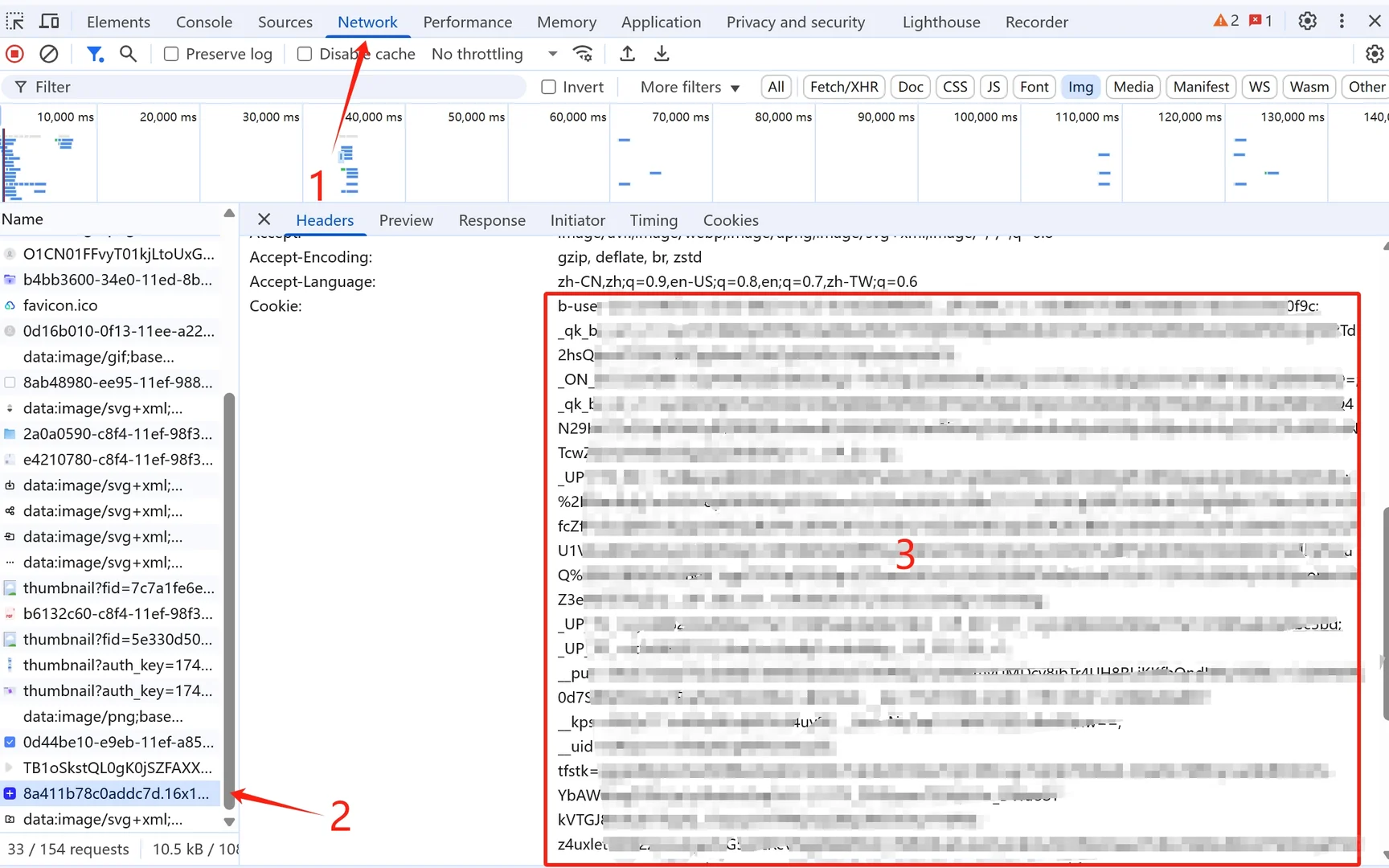Open network conditions wifi icon
Image resolution: width=1389 pixels, height=868 pixels.
583,54
